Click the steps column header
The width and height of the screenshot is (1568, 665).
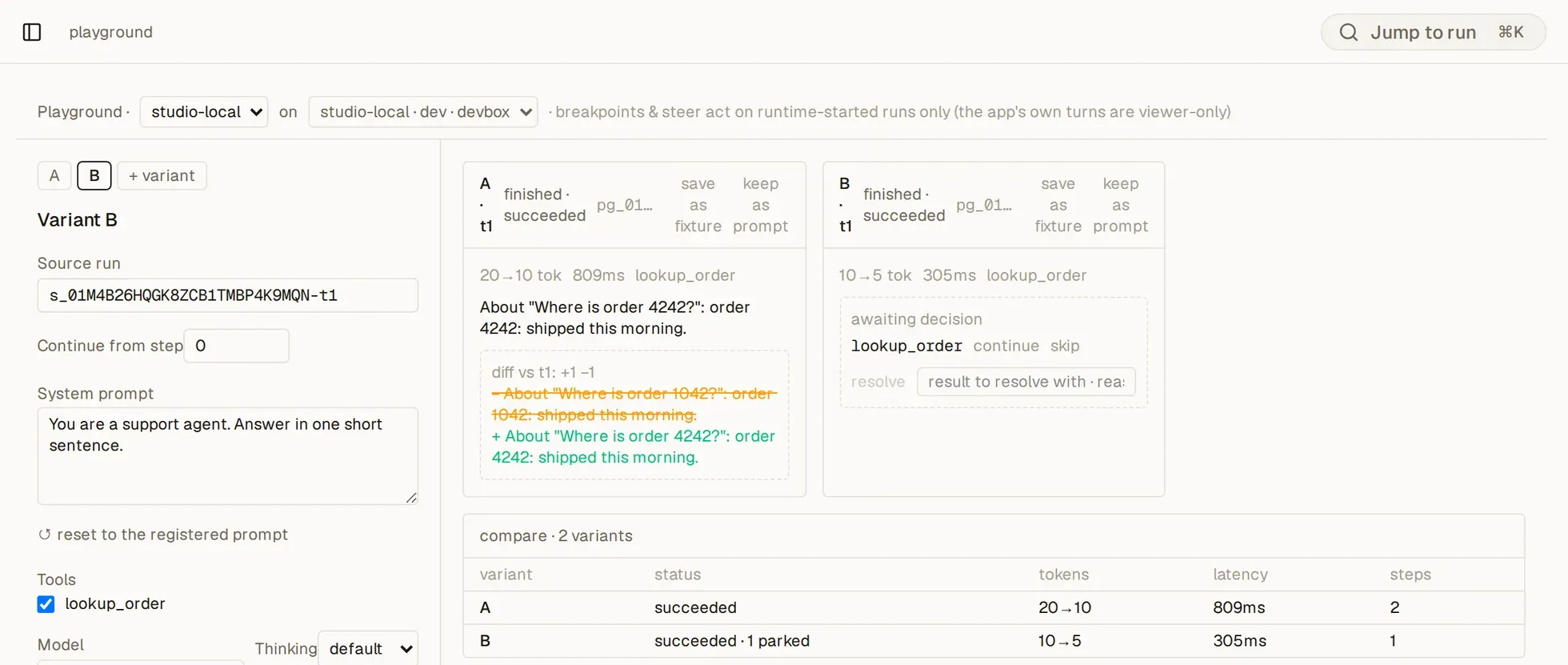(x=1410, y=575)
